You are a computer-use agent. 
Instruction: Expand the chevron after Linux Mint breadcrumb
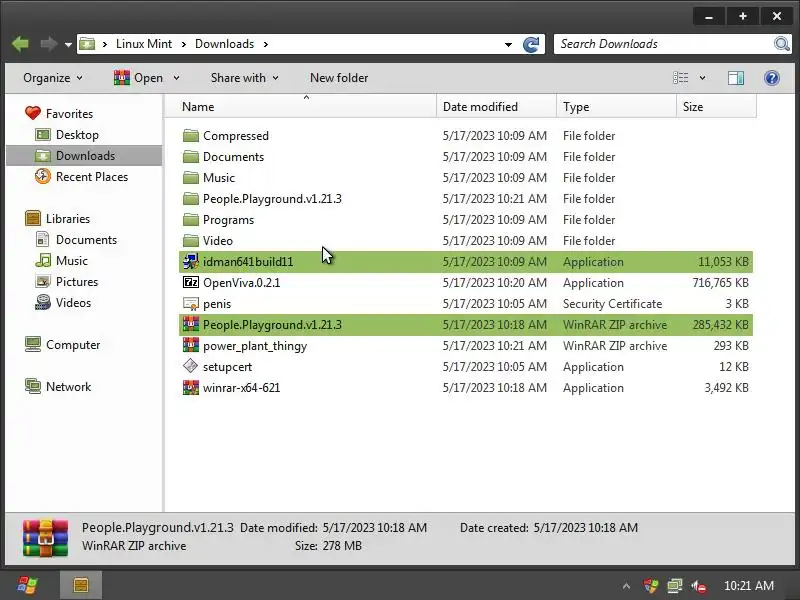pyautogui.click(x=184, y=44)
